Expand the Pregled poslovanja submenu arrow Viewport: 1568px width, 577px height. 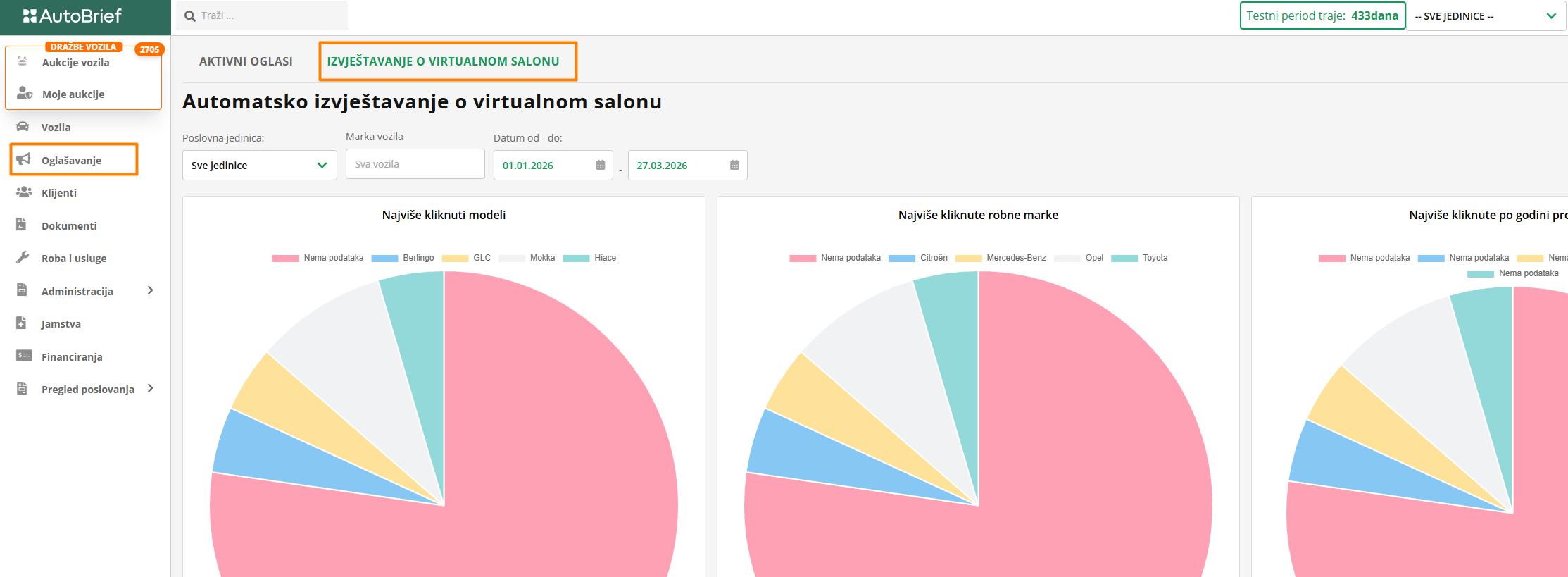click(x=150, y=388)
